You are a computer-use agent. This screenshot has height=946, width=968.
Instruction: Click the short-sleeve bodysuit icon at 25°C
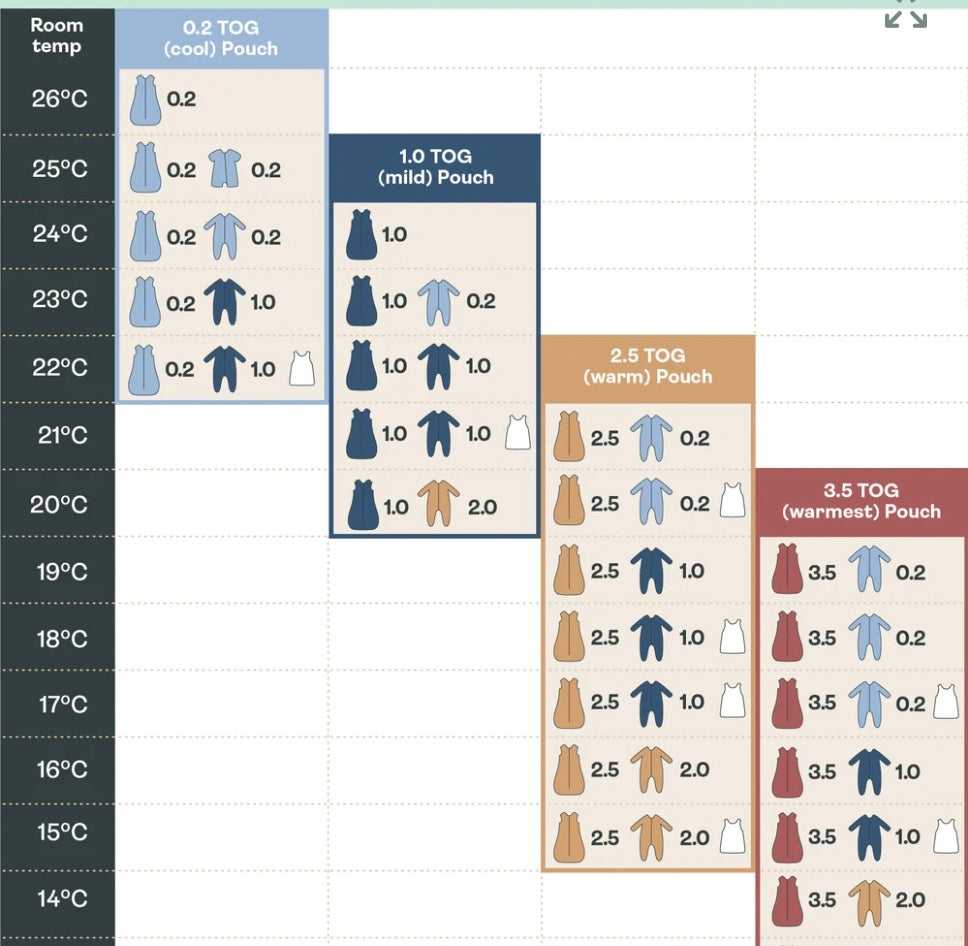pyautogui.click(x=224, y=169)
